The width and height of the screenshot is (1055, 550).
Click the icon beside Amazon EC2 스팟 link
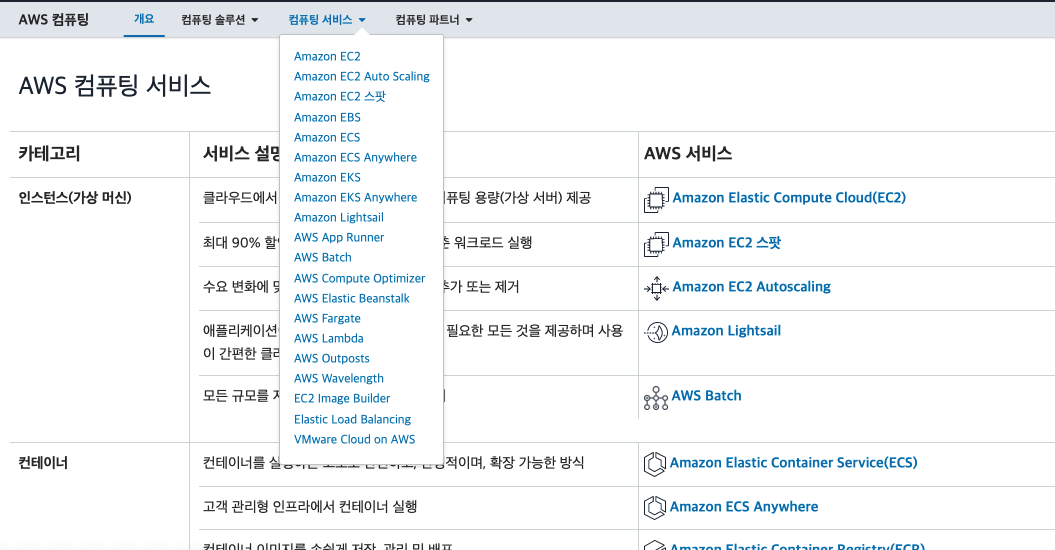pyautogui.click(x=657, y=244)
